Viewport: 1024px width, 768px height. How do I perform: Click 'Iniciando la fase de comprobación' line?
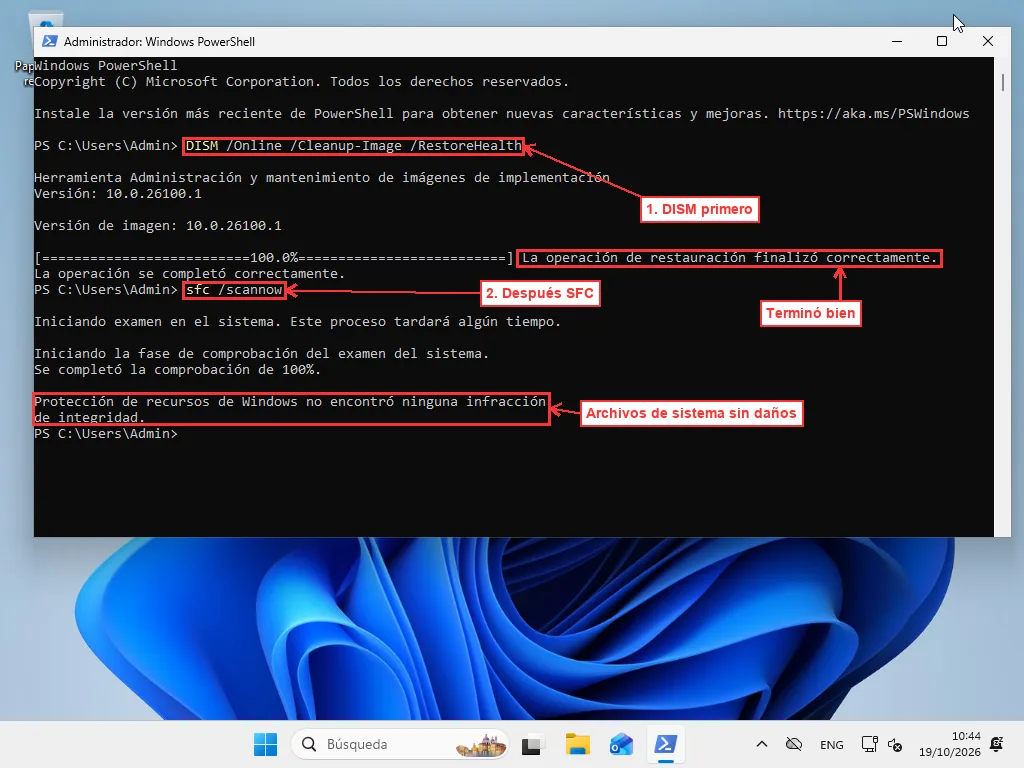pyautogui.click(x=261, y=353)
